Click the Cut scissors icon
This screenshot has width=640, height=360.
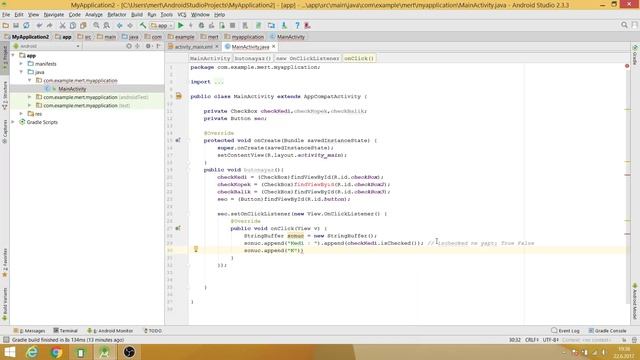[x=62, y=25]
